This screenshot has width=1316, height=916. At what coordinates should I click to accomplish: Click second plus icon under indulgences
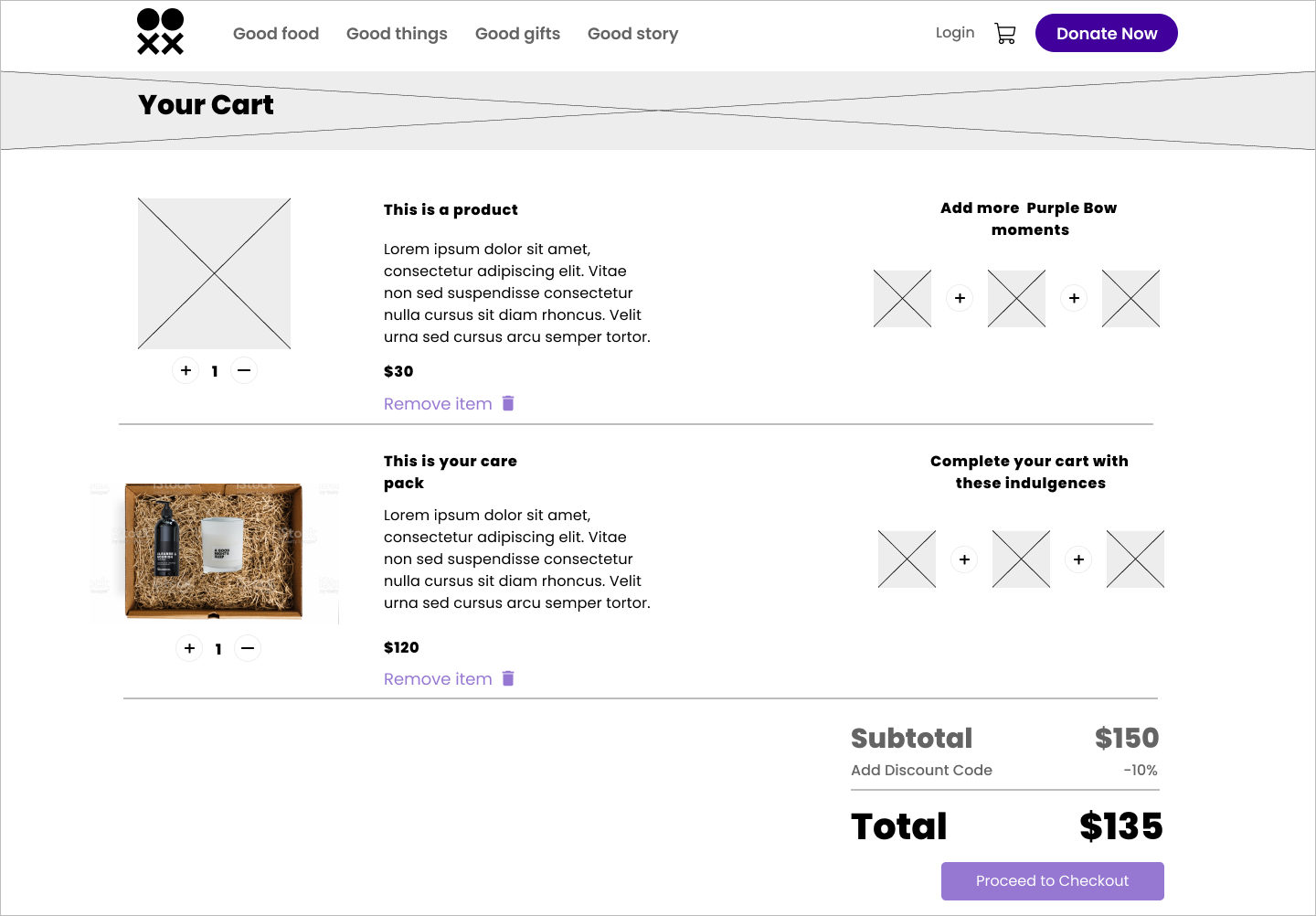[x=1078, y=559]
